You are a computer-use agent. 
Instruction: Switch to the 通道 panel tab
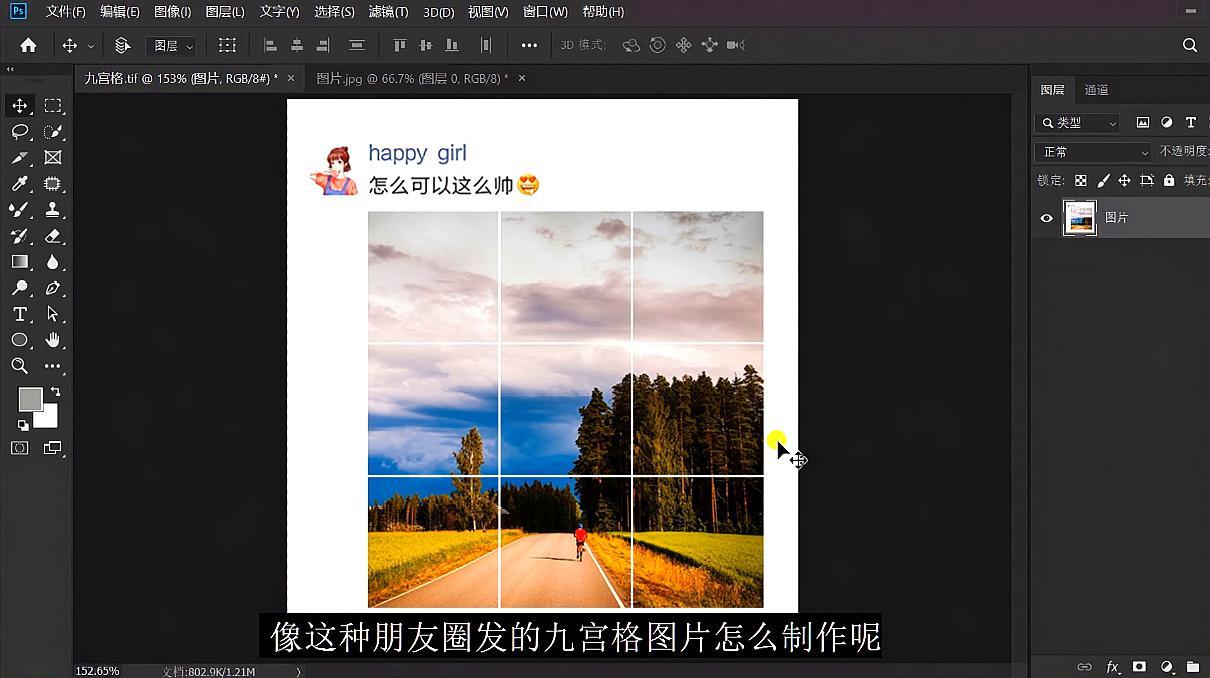pos(1096,89)
